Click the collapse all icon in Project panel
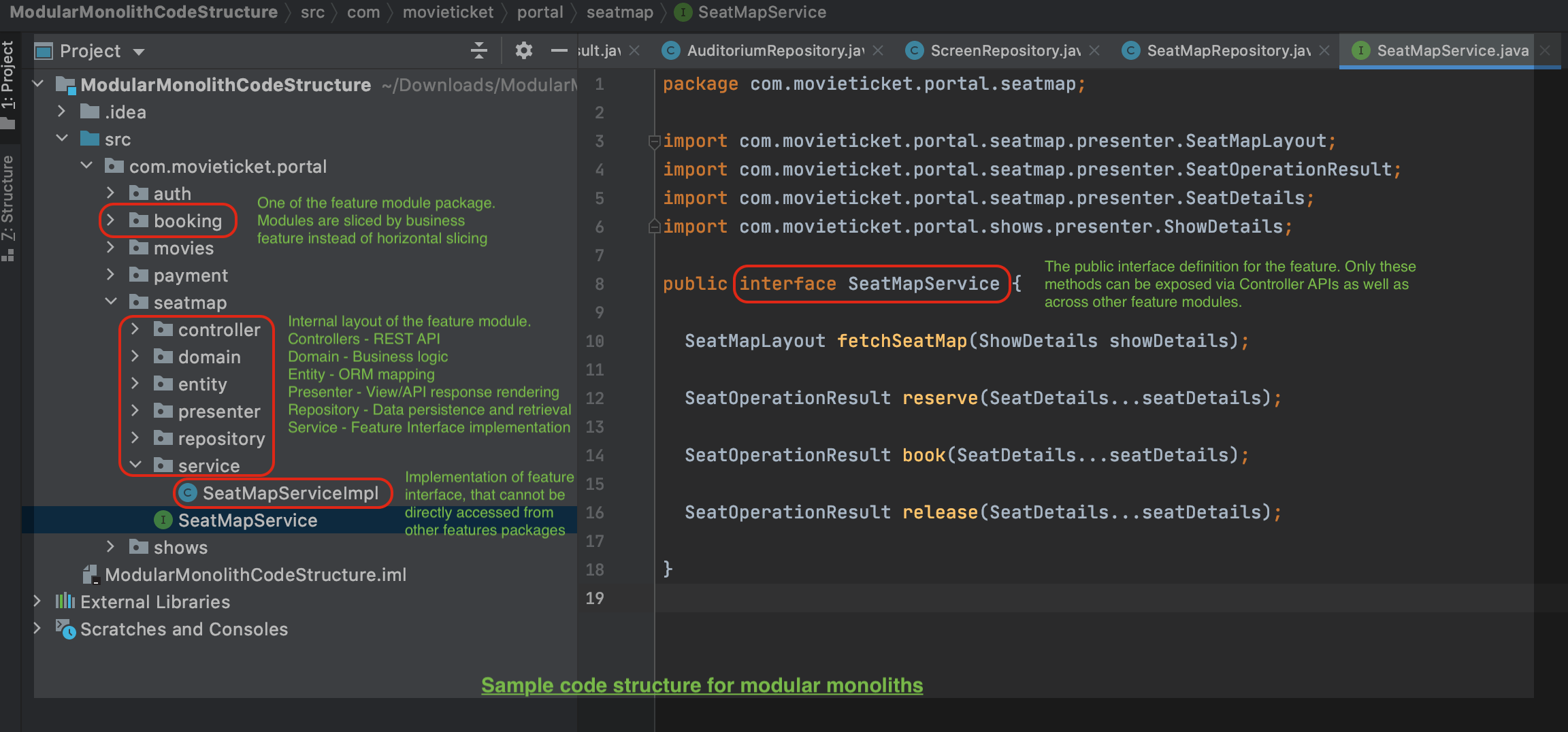The width and height of the screenshot is (1568, 732). (479, 50)
